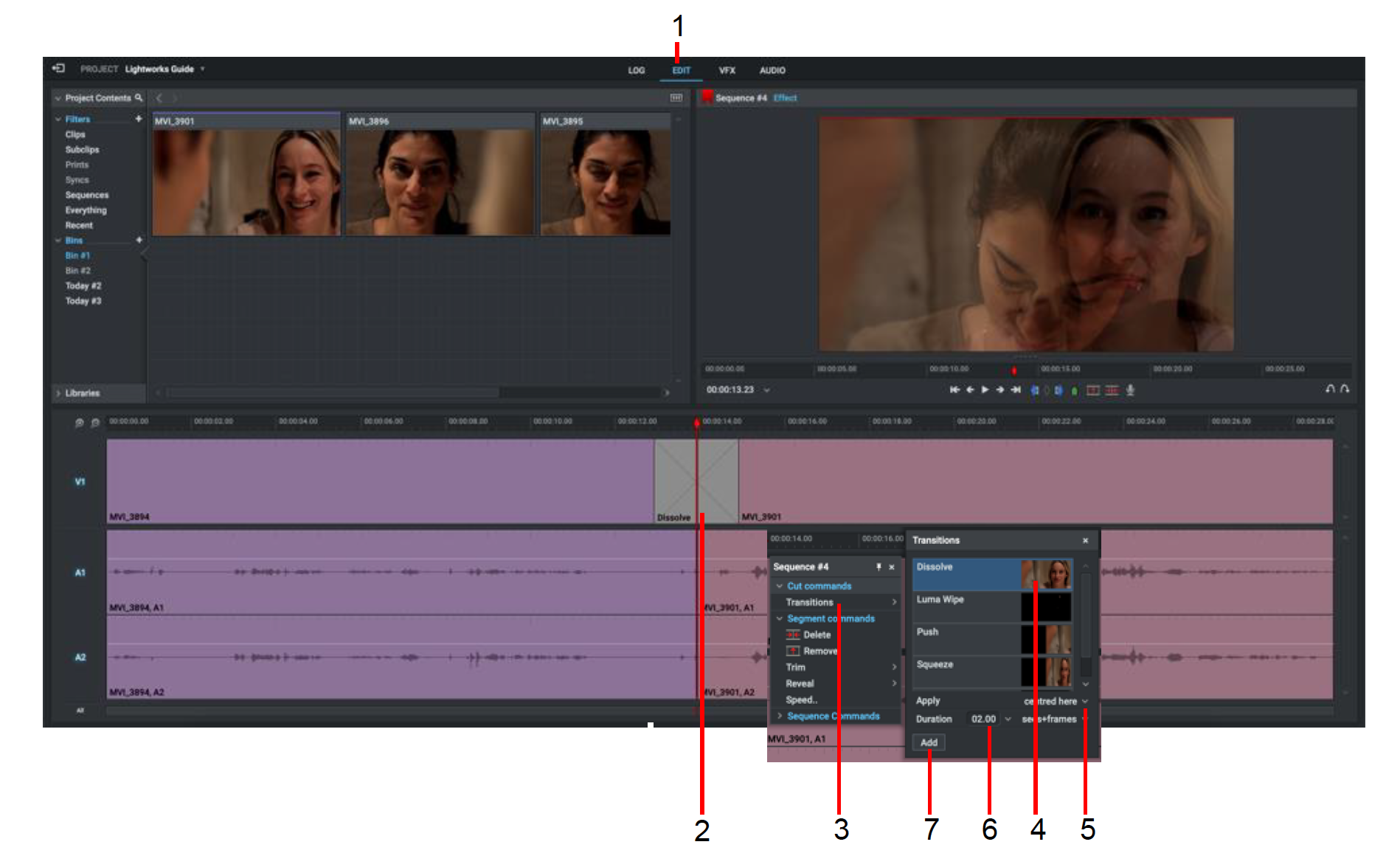Click the voiceover microphone icon
The width and height of the screenshot is (1400, 853).
pyautogui.click(x=1132, y=390)
